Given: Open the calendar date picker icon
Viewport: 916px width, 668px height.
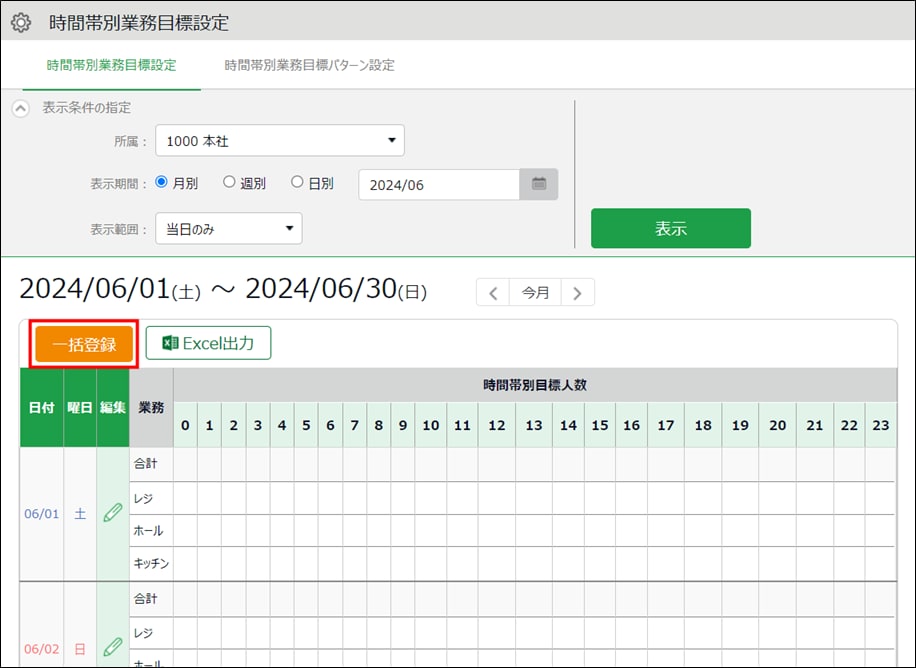Looking at the screenshot, I should coord(539,184).
